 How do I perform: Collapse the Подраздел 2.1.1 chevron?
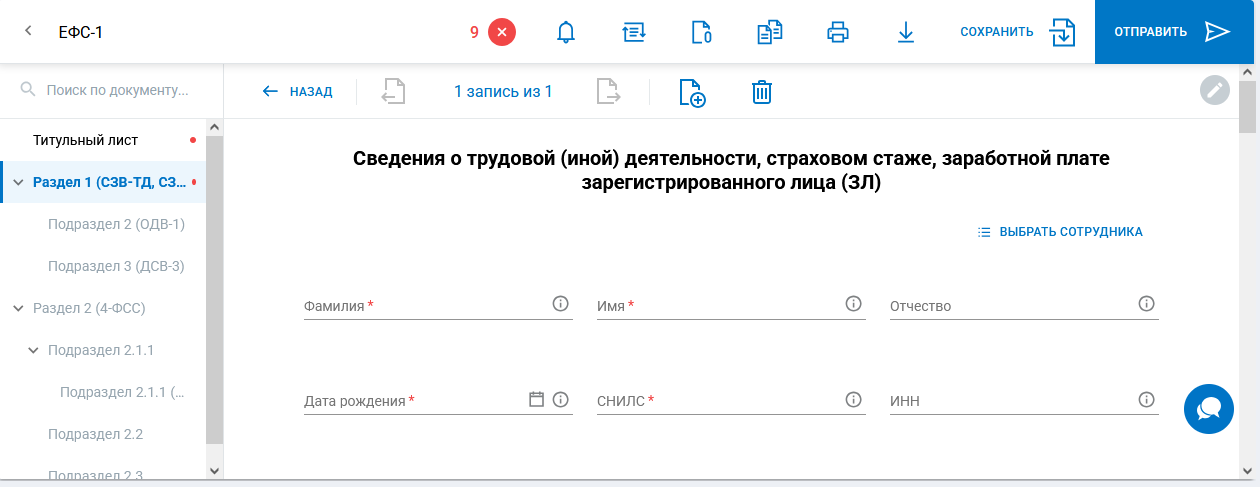(33, 350)
